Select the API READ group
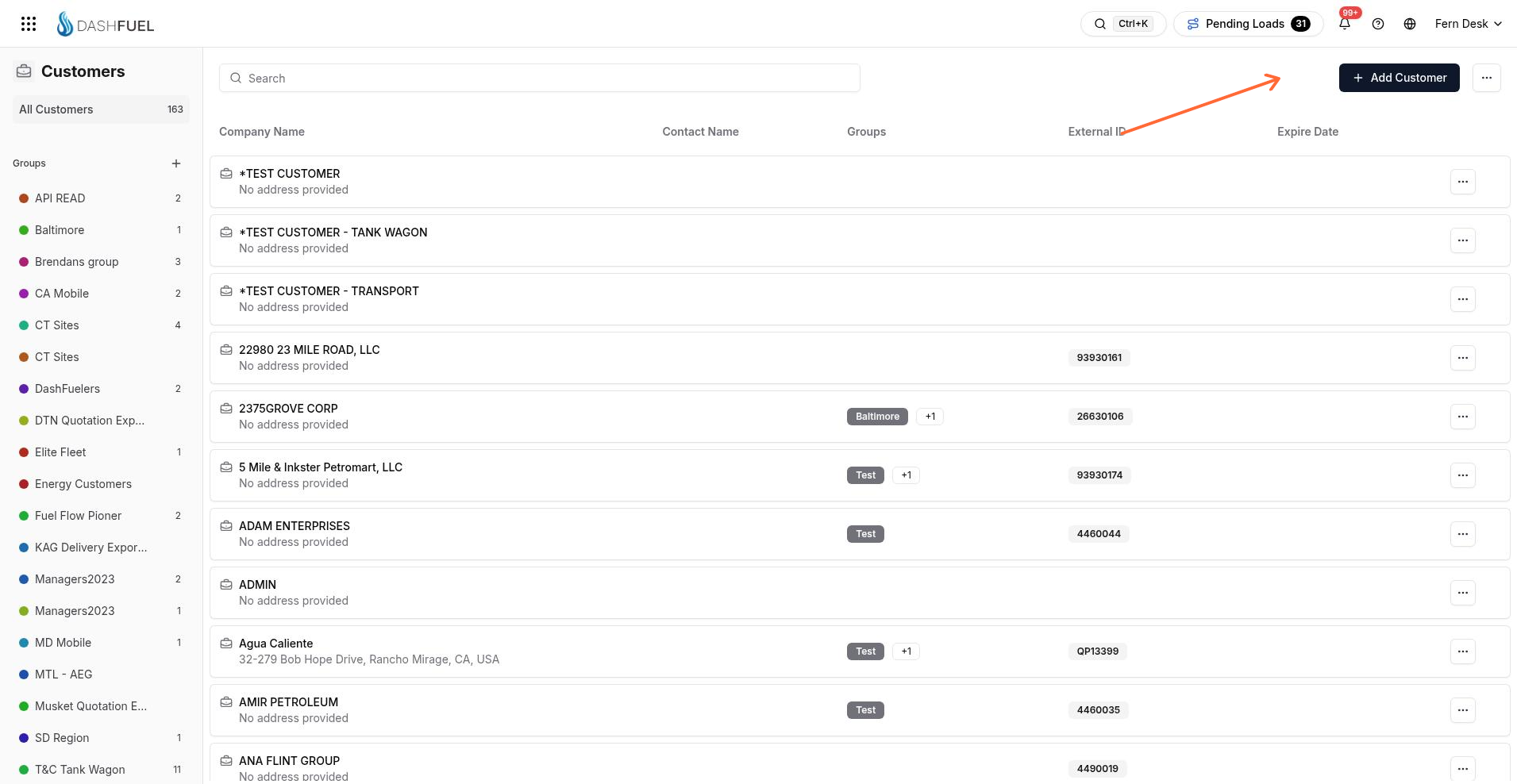Screen dimensions: 1517x784 101,198
